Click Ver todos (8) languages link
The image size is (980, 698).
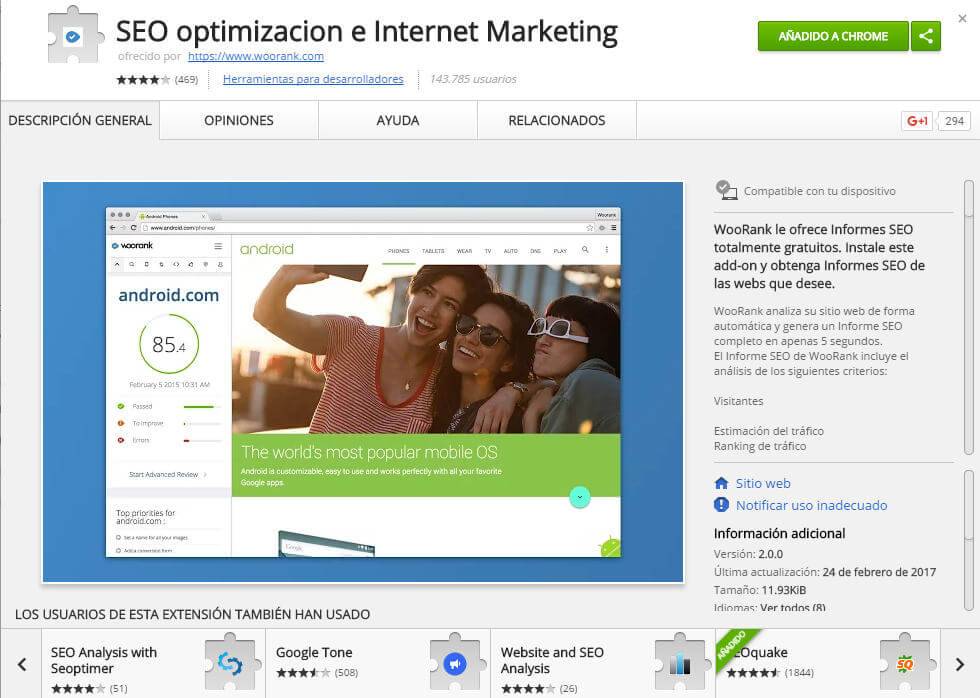tap(792, 607)
